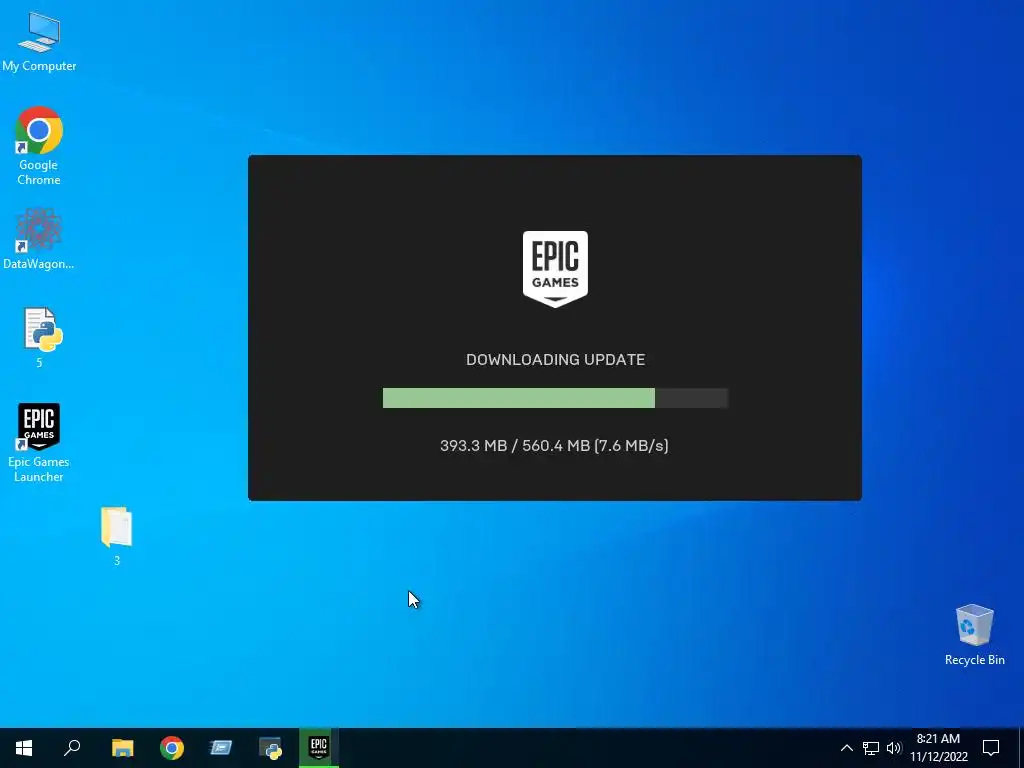The height and width of the screenshot is (768, 1024).
Task: Open the DataWagon desktop shortcut
Action: point(39,239)
